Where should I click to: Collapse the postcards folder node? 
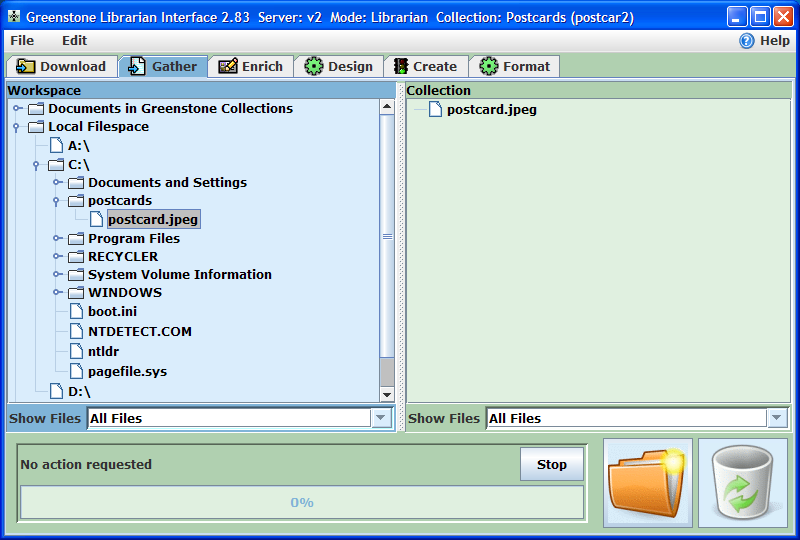click(57, 201)
